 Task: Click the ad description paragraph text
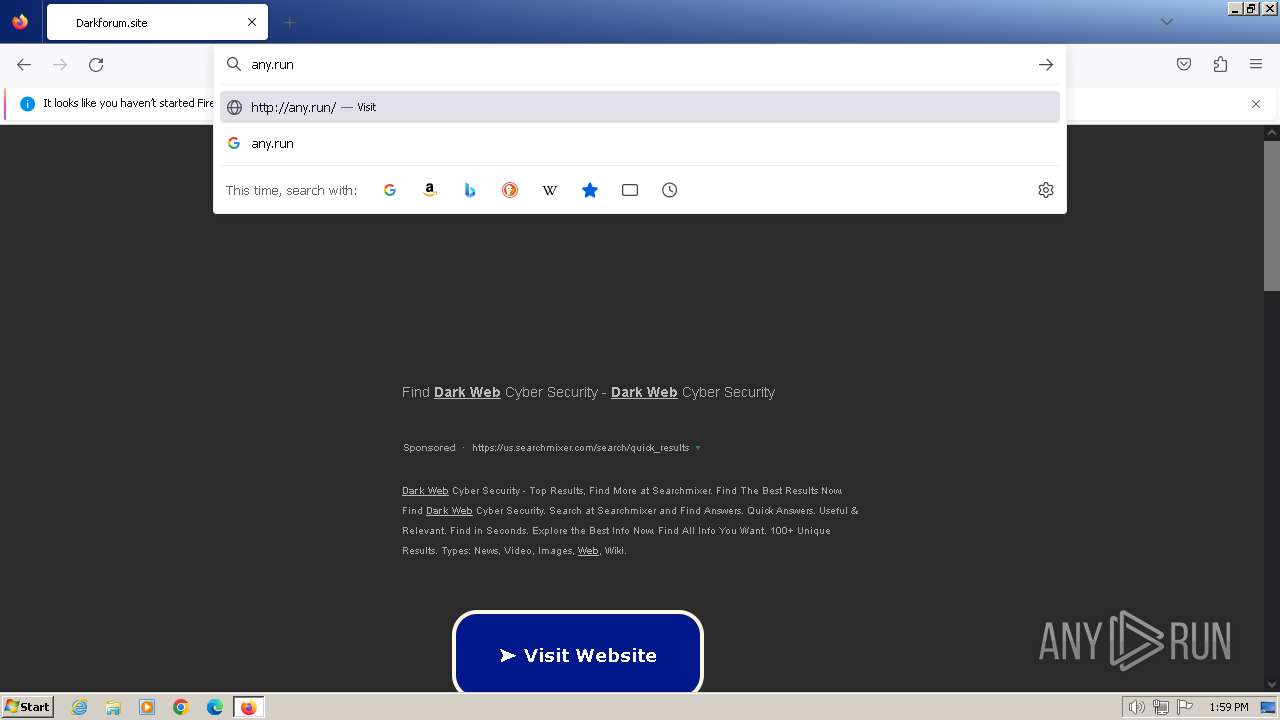630,520
